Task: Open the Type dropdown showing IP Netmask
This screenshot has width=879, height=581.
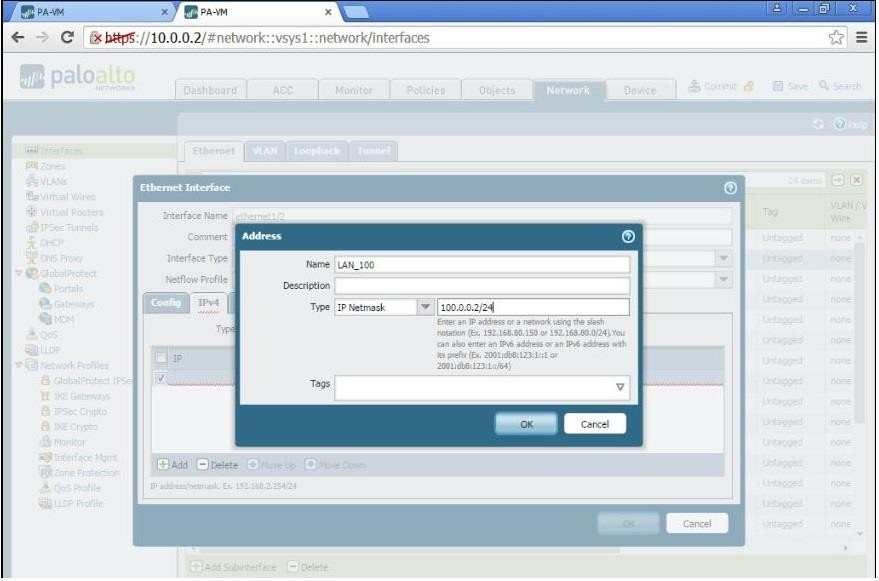Action: [424, 307]
